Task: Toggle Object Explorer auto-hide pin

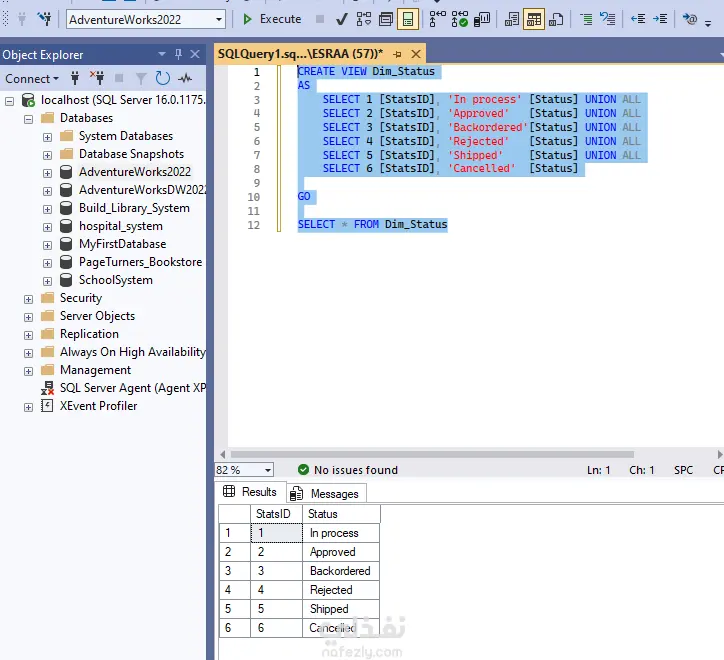Action: tap(178, 54)
